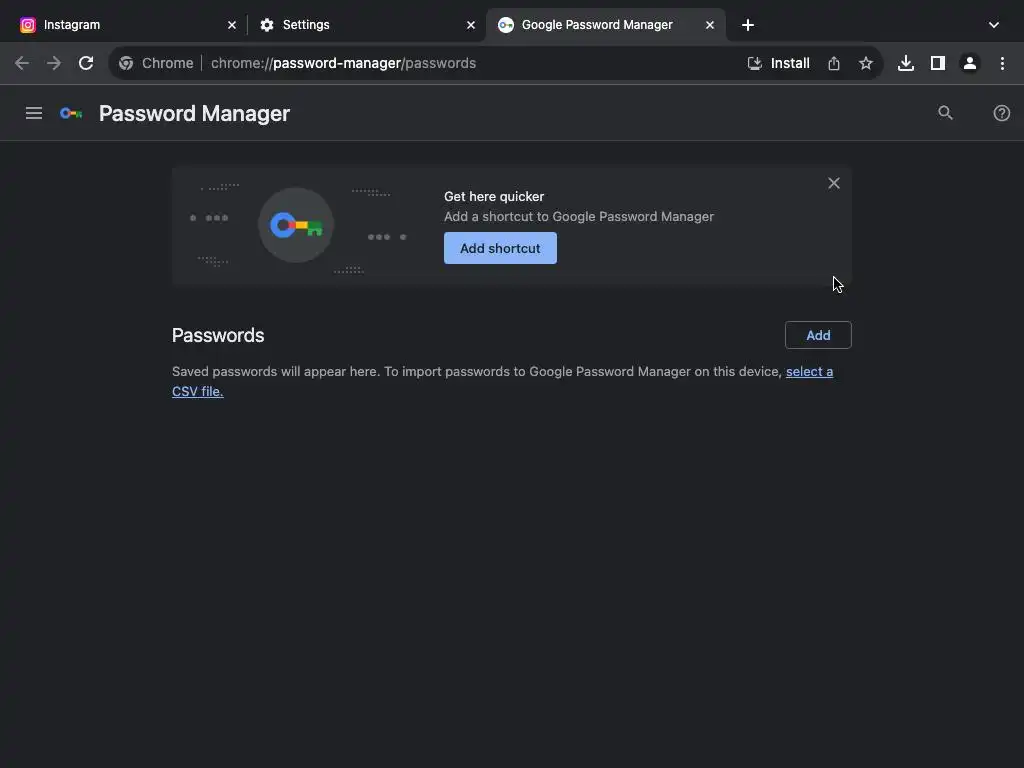Screen dimensions: 1024x768
Task: Expand the tab search chevron
Action: (x=993, y=25)
